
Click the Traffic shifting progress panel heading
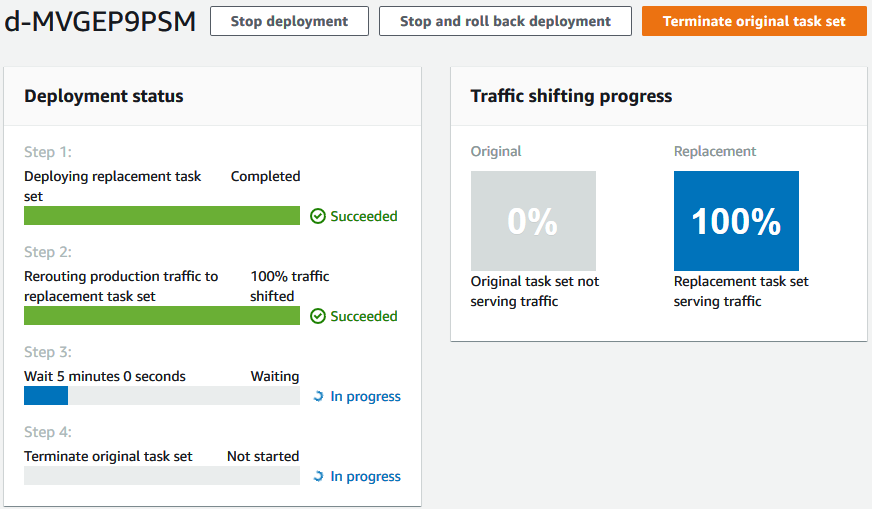pyautogui.click(x=571, y=96)
